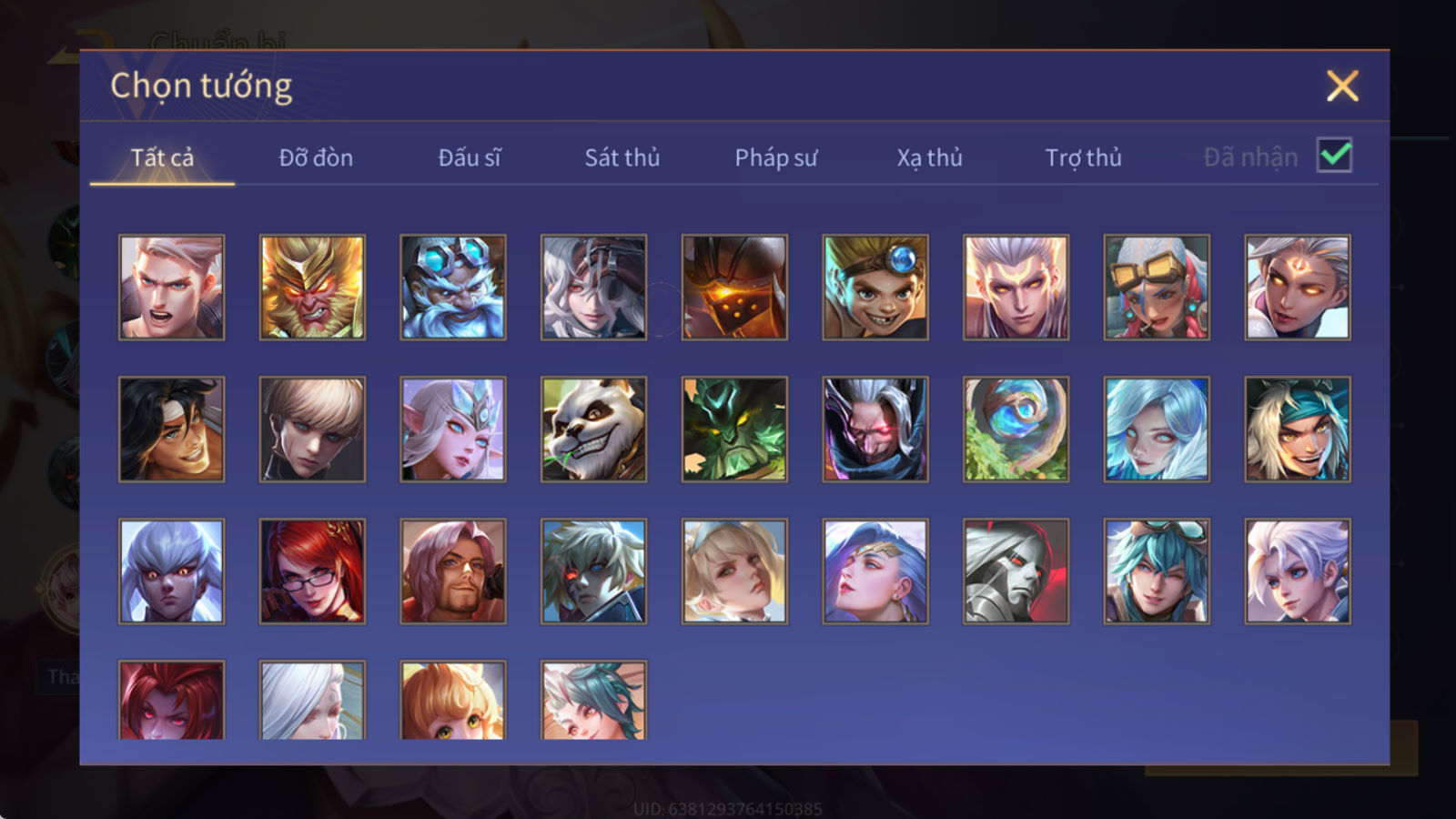Choose the blue-bearded dwarf with goggles
Viewport: 1456px width, 819px height.
[x=453, y=288]
